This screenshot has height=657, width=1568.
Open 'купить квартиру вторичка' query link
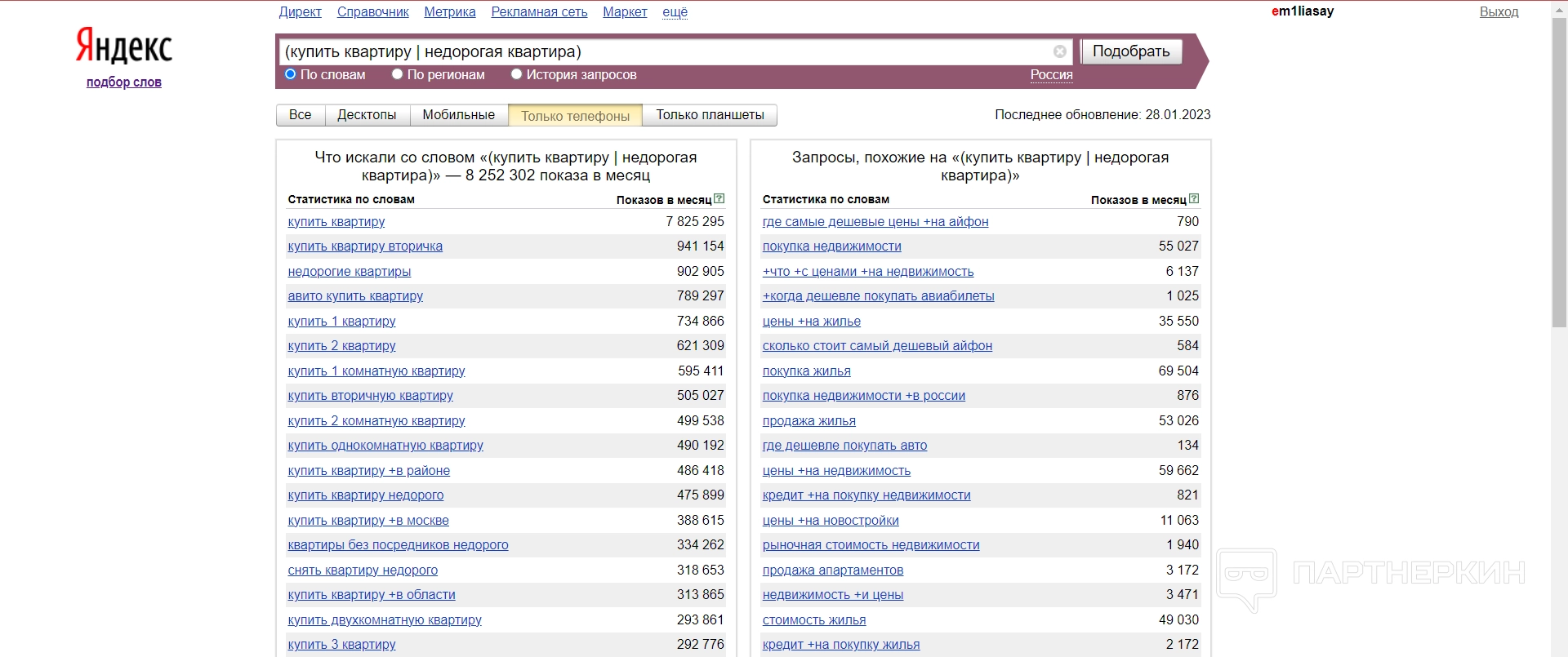[365, 246]
